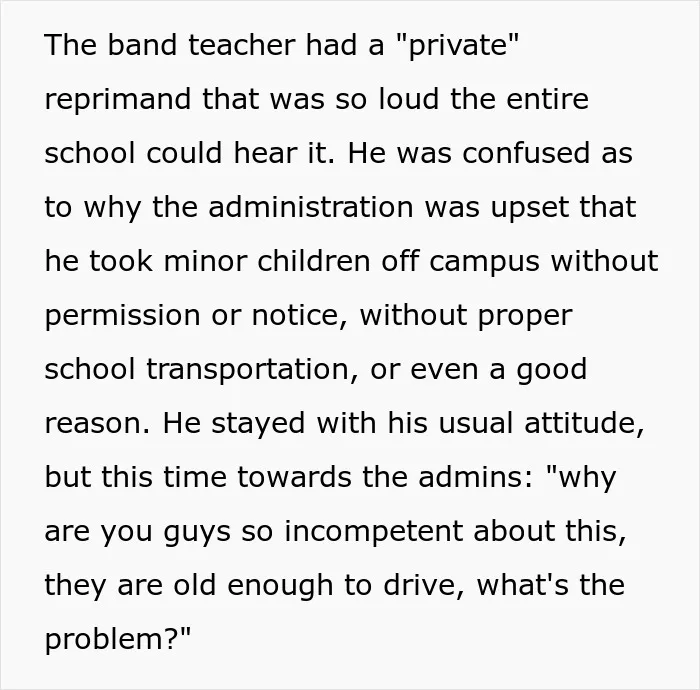Click the word "entire"
Screen dimensions: 700x690
point(547,99)
